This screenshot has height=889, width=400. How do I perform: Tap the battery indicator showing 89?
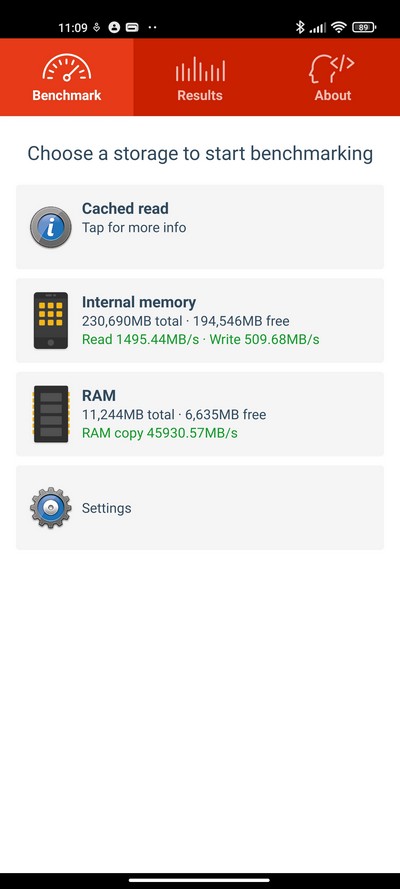(364, 27)
